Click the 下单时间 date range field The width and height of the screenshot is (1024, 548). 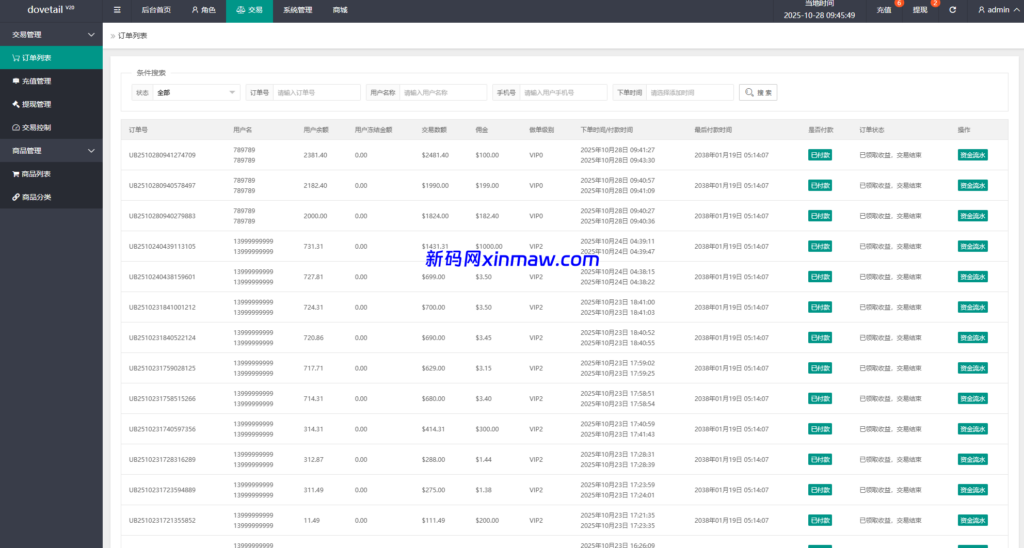point(689,92)
